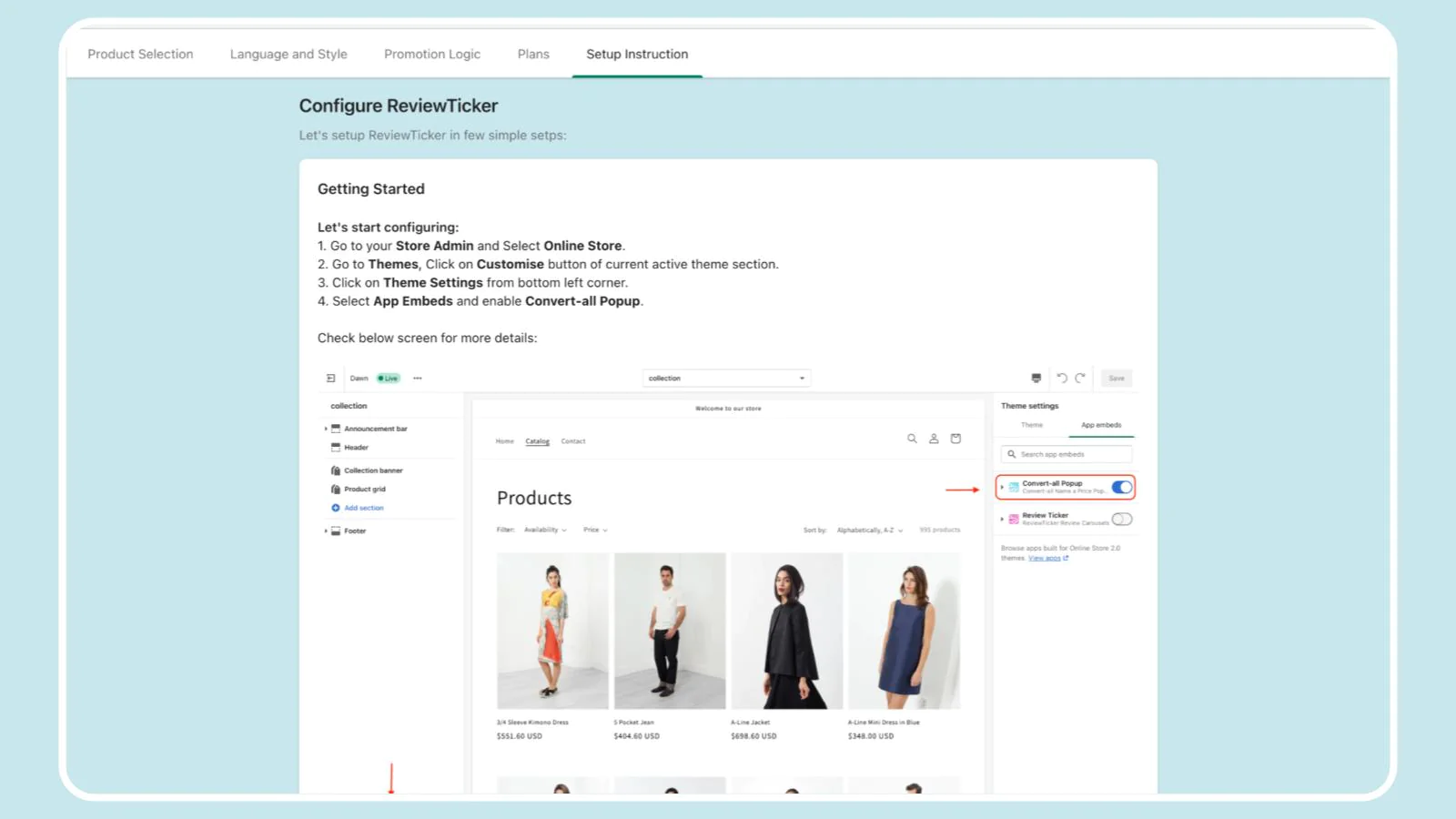Click the Collection banner icon
1456x819 pixels.
click(336, 470)
